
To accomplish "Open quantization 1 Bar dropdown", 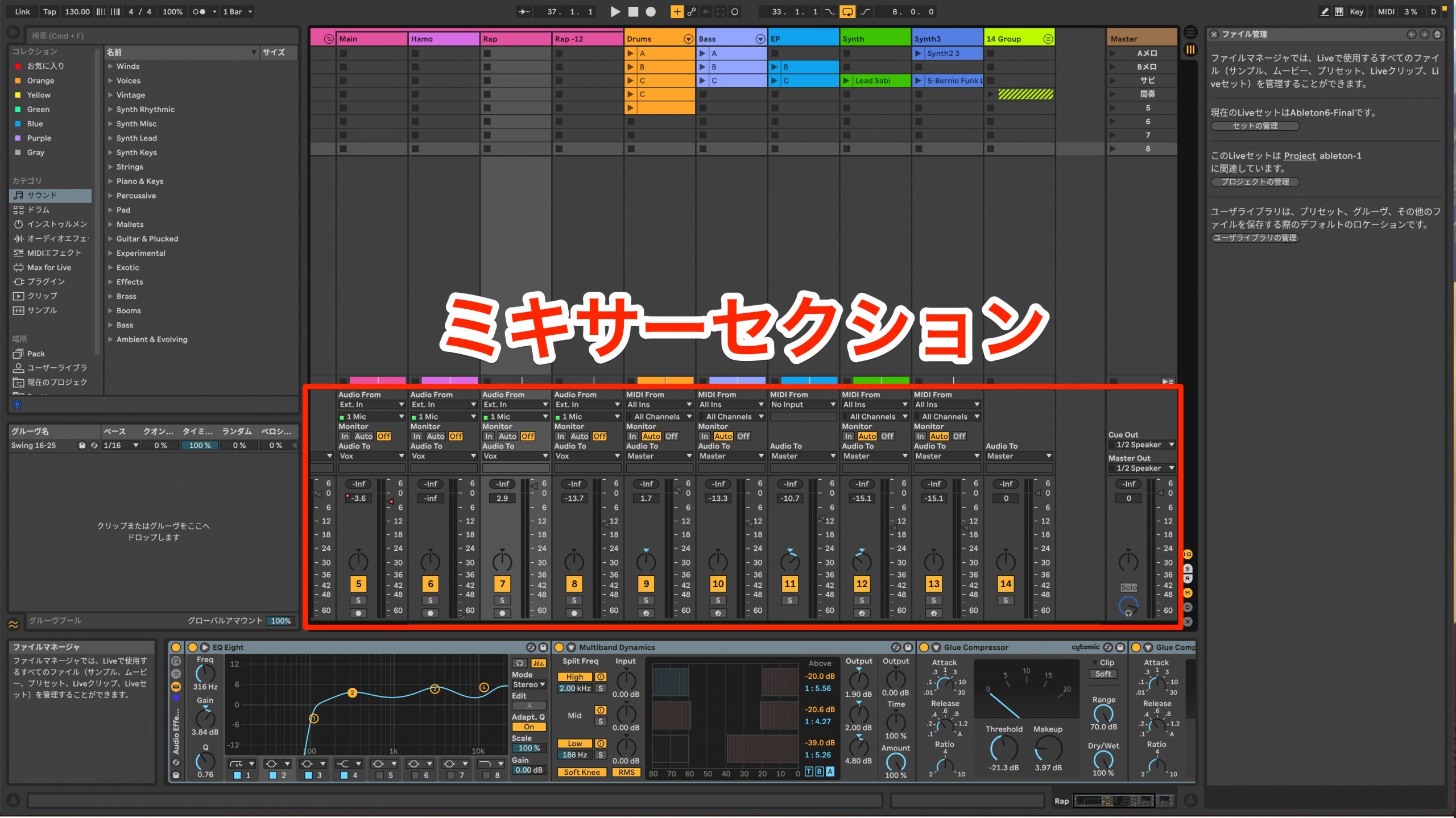I will [x=237, y=11].
